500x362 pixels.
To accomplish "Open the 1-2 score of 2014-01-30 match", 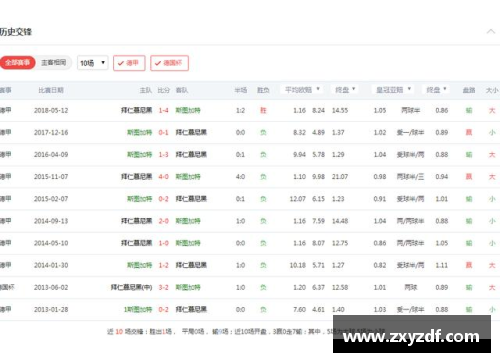I will tap(163, 265).
